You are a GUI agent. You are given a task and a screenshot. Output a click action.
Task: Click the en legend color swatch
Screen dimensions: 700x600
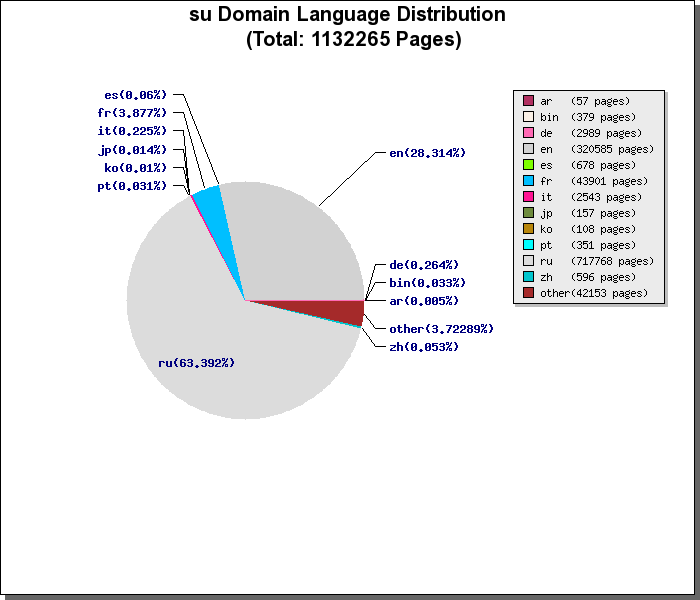[x=528, y=149]
